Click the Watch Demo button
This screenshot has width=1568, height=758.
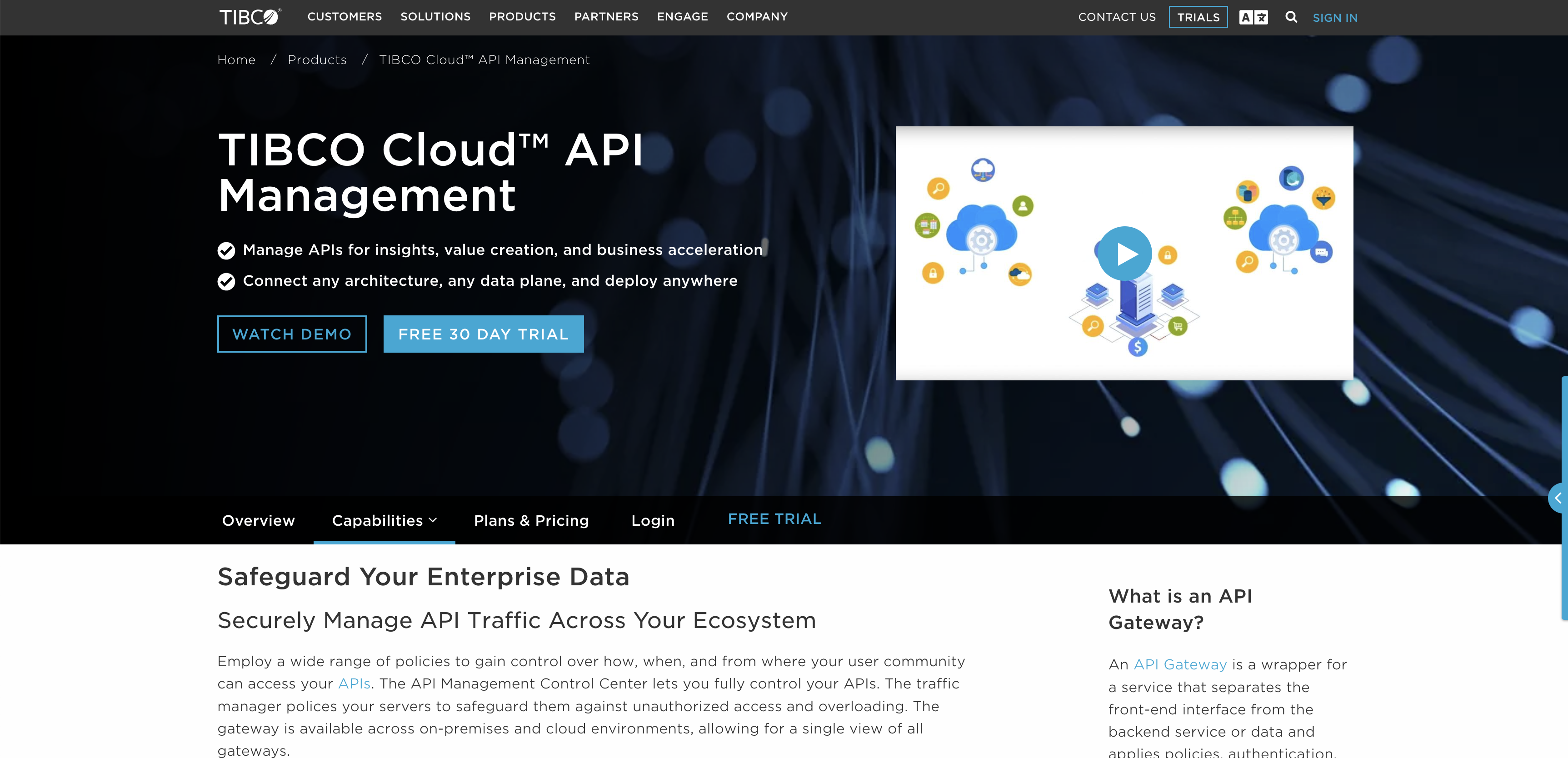(x=292, y=334)
